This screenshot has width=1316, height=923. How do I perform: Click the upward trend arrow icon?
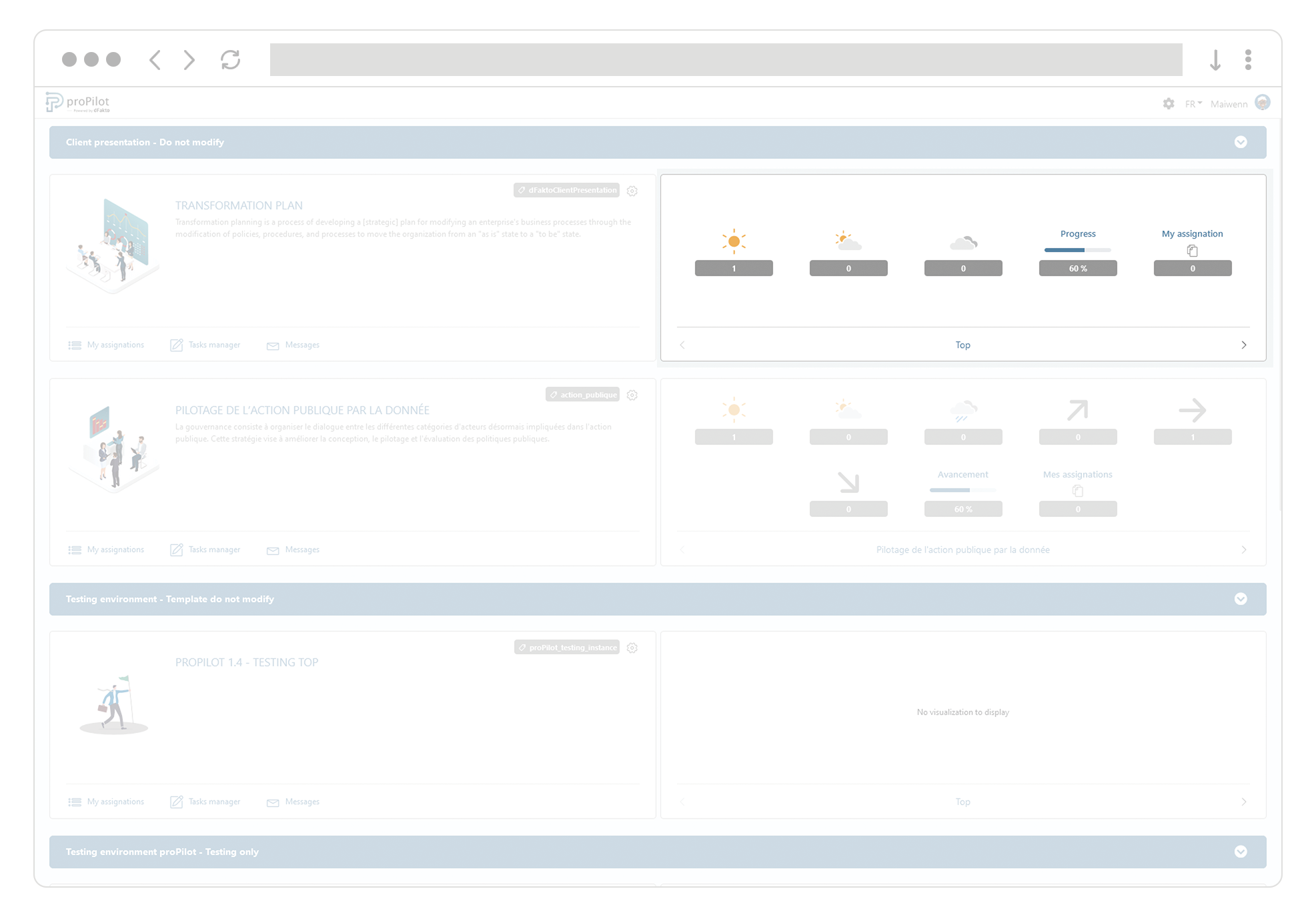coord(1077,410)
